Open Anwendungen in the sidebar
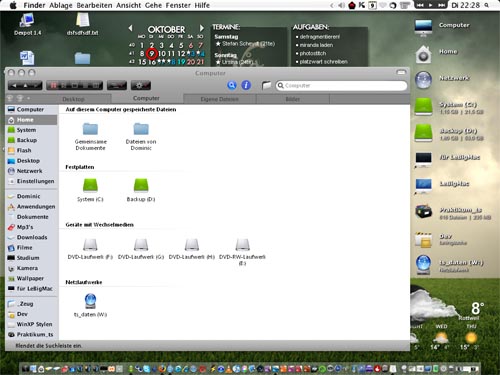Viewport: 500px width, 375px height. (31, 207)
